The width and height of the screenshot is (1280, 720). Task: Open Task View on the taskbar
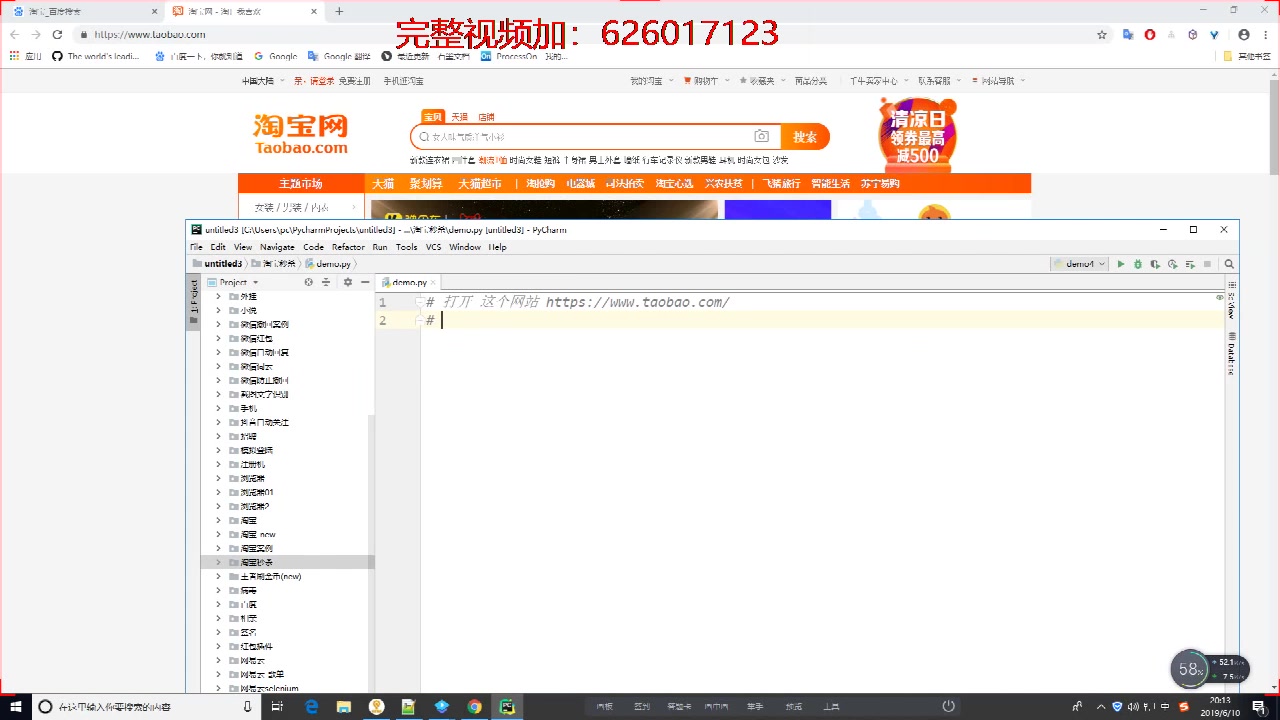pyautogui.click(x=278, y=706)
